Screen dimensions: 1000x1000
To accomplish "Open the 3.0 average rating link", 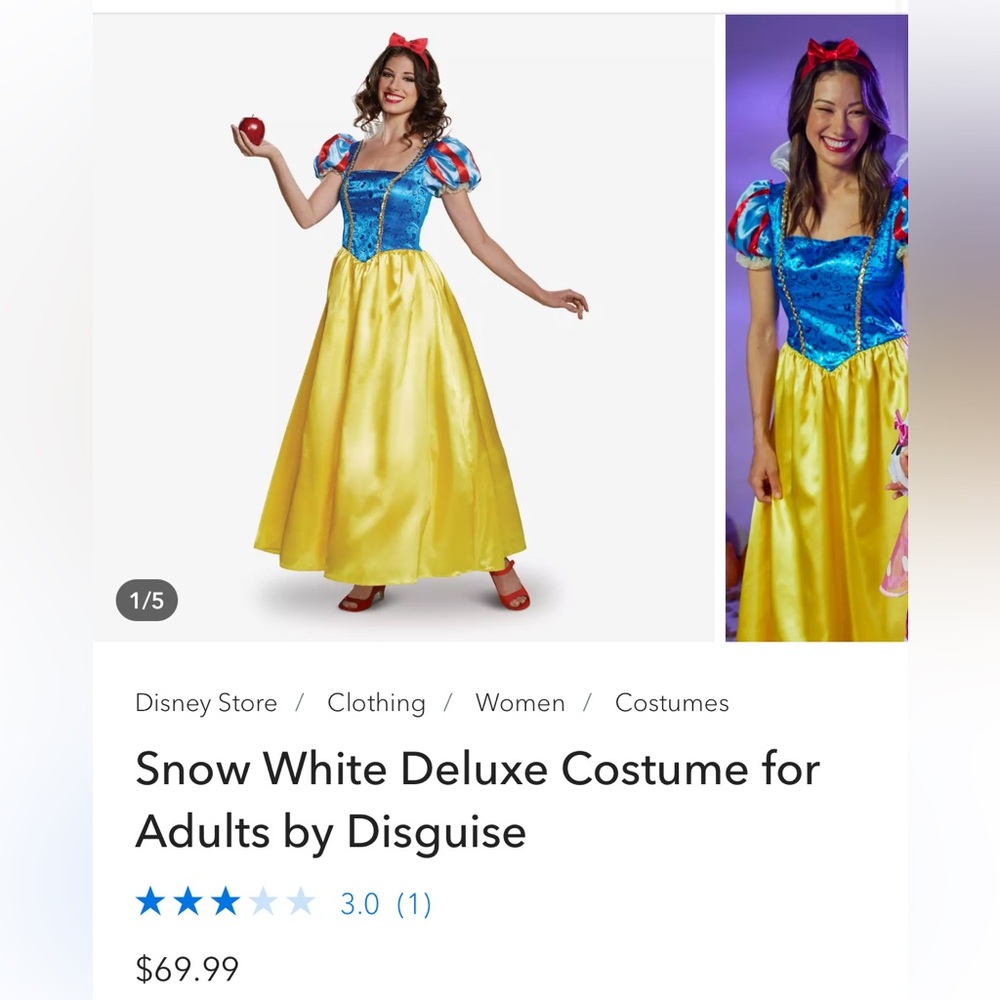I will click(362, 903).
